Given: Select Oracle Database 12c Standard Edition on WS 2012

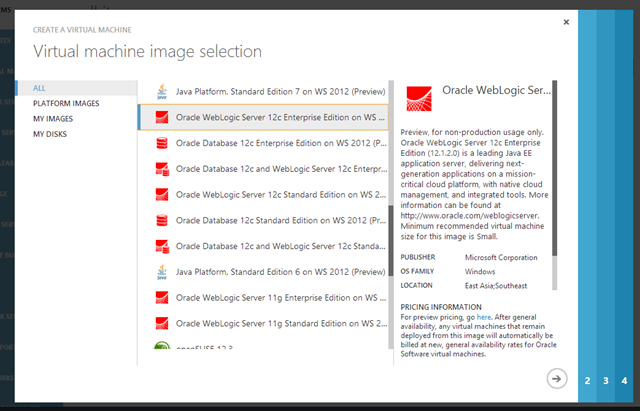Looking at the screenshot, I should [x=263, y=220].
